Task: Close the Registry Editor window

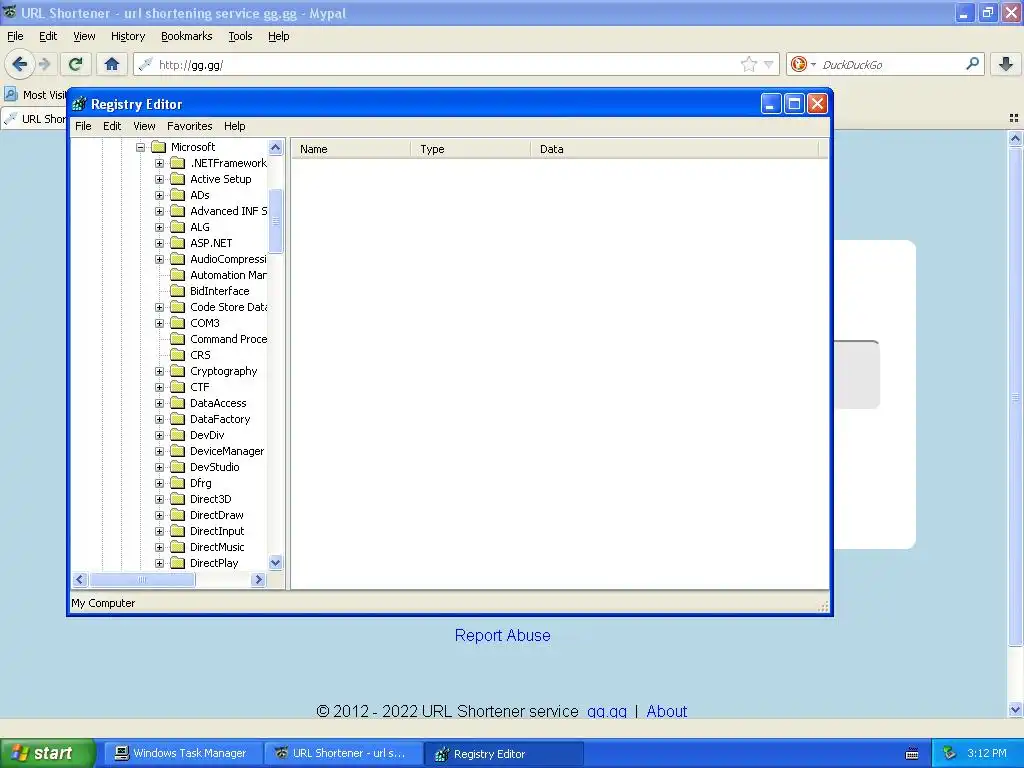Action: [817, 104]
